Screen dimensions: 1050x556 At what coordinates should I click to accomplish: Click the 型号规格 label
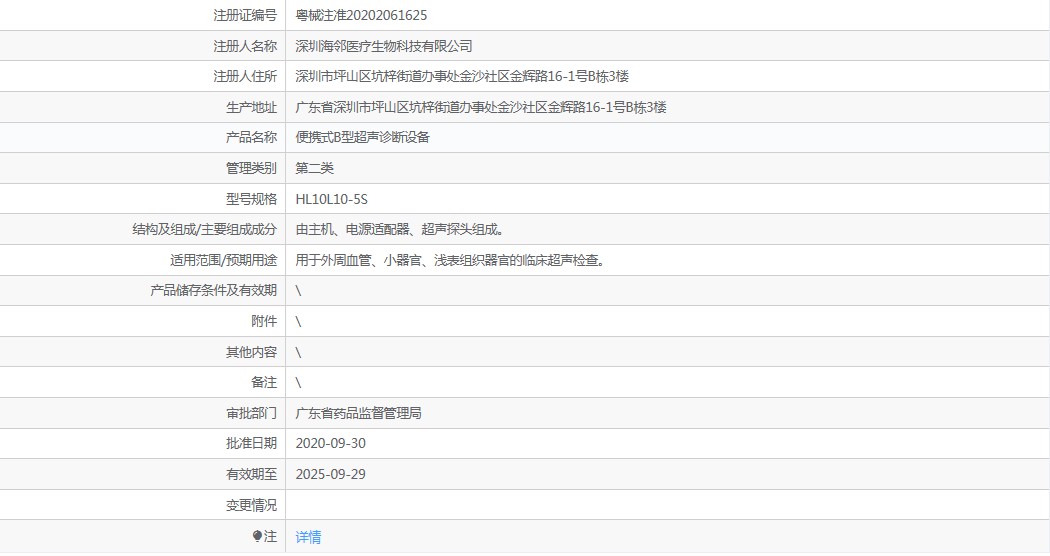pyautogui.click(x=251, y=199)
